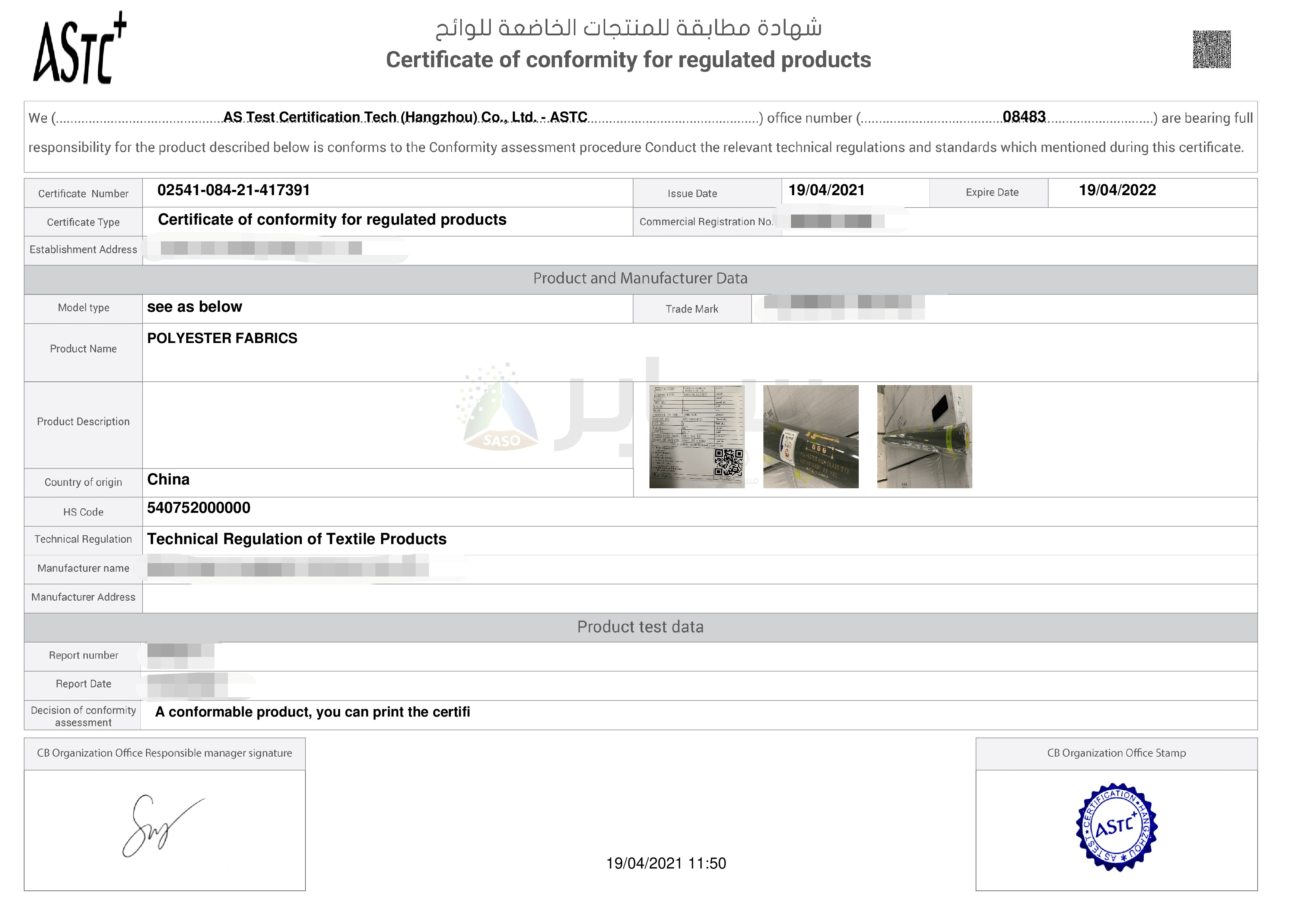Click the 'Product test data' section header

tap(640, 627)
